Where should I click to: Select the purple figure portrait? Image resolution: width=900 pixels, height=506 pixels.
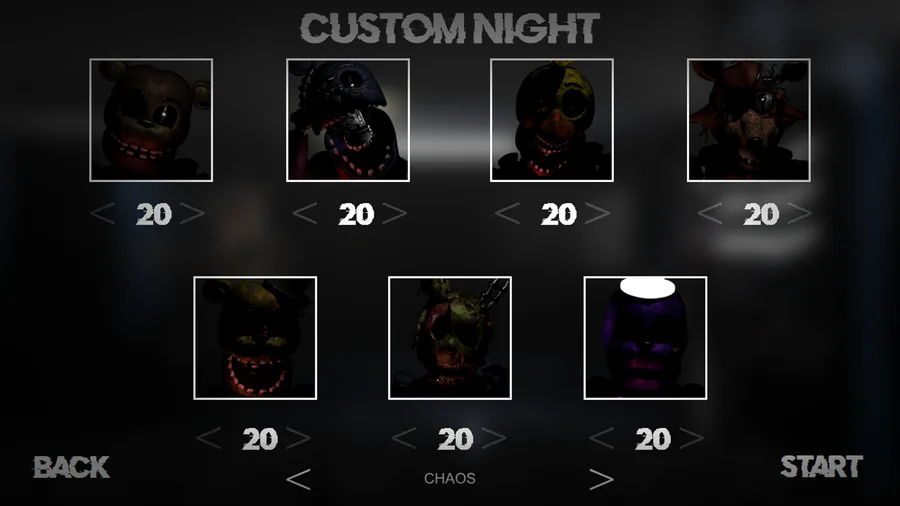[645, 338]
